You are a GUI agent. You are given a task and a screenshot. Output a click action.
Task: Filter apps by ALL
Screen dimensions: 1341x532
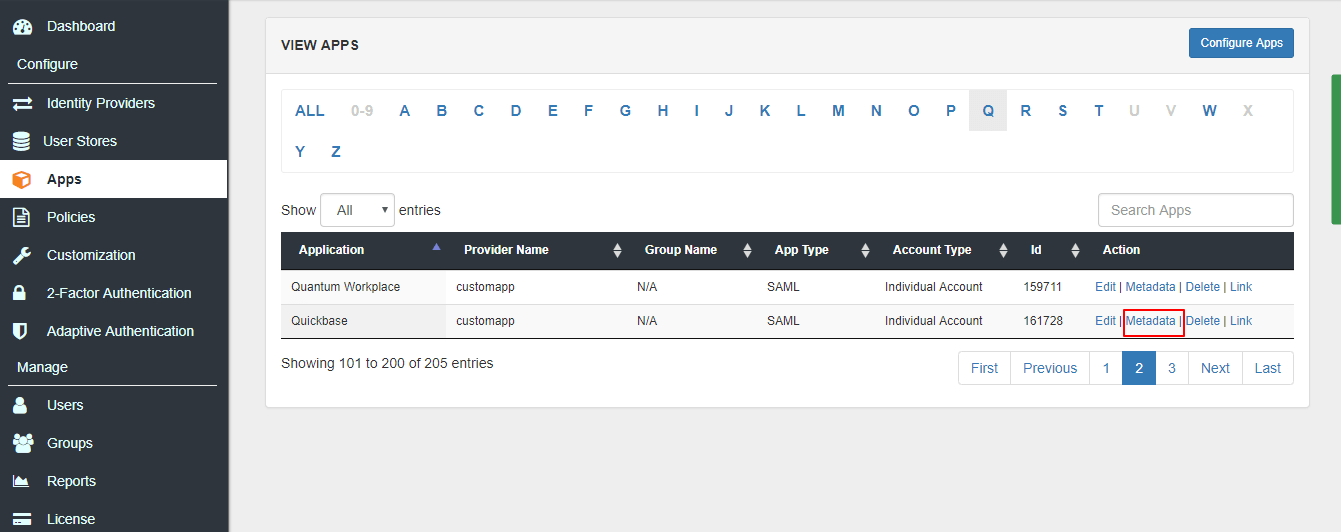(310, 111)
